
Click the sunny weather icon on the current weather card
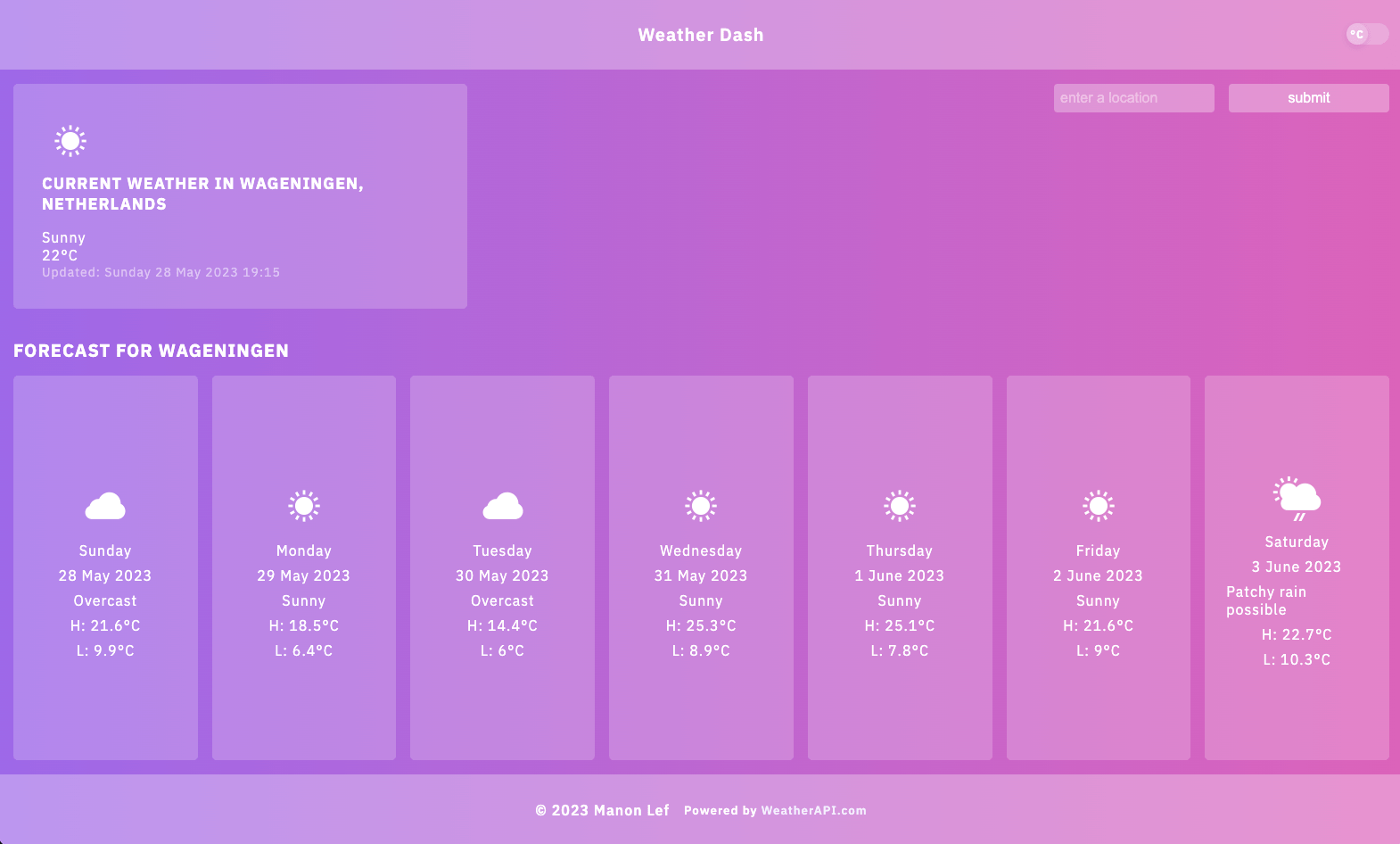[x=69, y=140]
